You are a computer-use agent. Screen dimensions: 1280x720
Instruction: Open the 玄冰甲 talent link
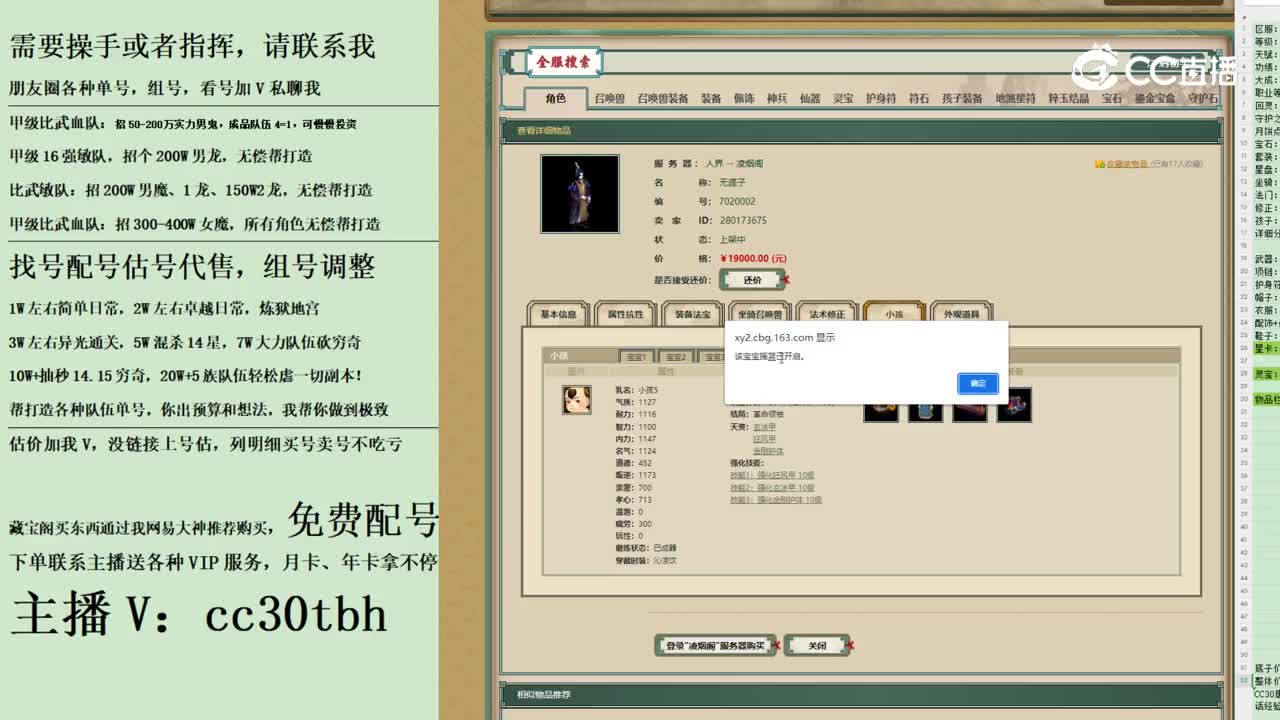[x=764, y=427]
